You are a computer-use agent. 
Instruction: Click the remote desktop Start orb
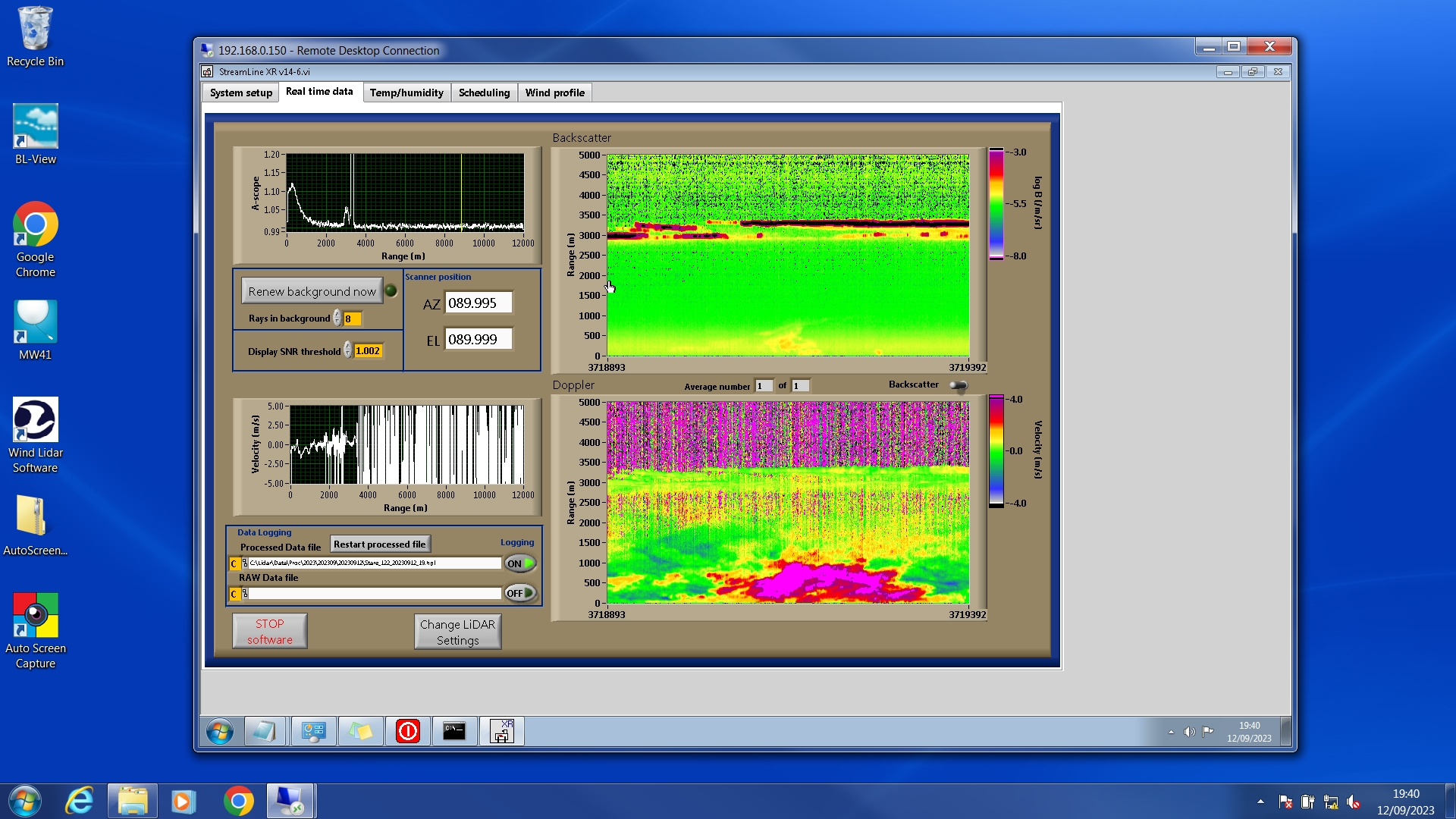point(220,732)
